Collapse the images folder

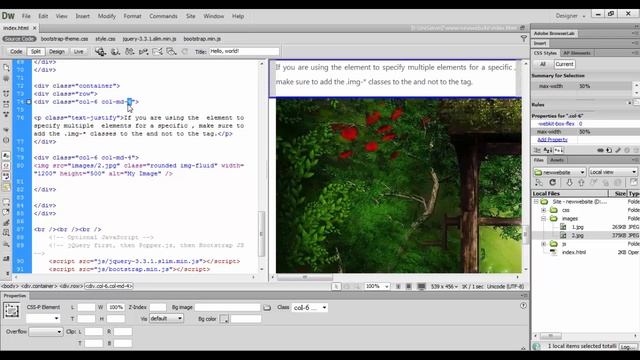pyautogui.click(x=544, y=219)
